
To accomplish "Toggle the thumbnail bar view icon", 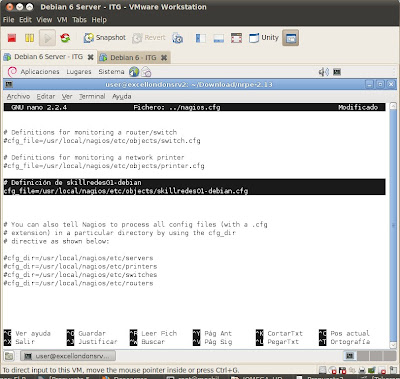I will coord(219,38).
